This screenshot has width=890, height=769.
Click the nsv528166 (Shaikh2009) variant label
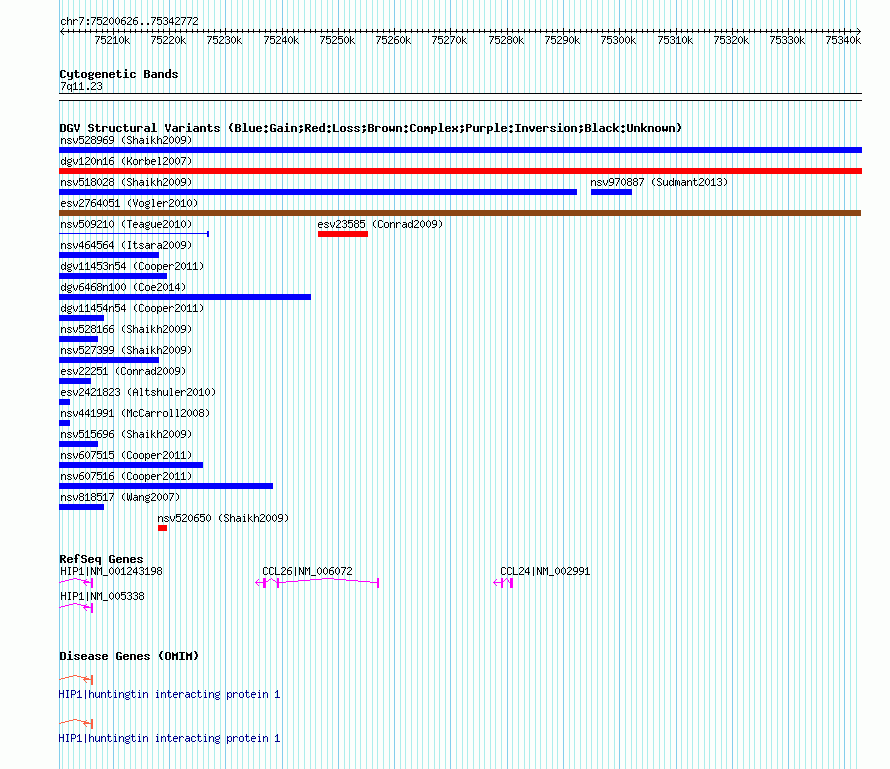(126, 329)
